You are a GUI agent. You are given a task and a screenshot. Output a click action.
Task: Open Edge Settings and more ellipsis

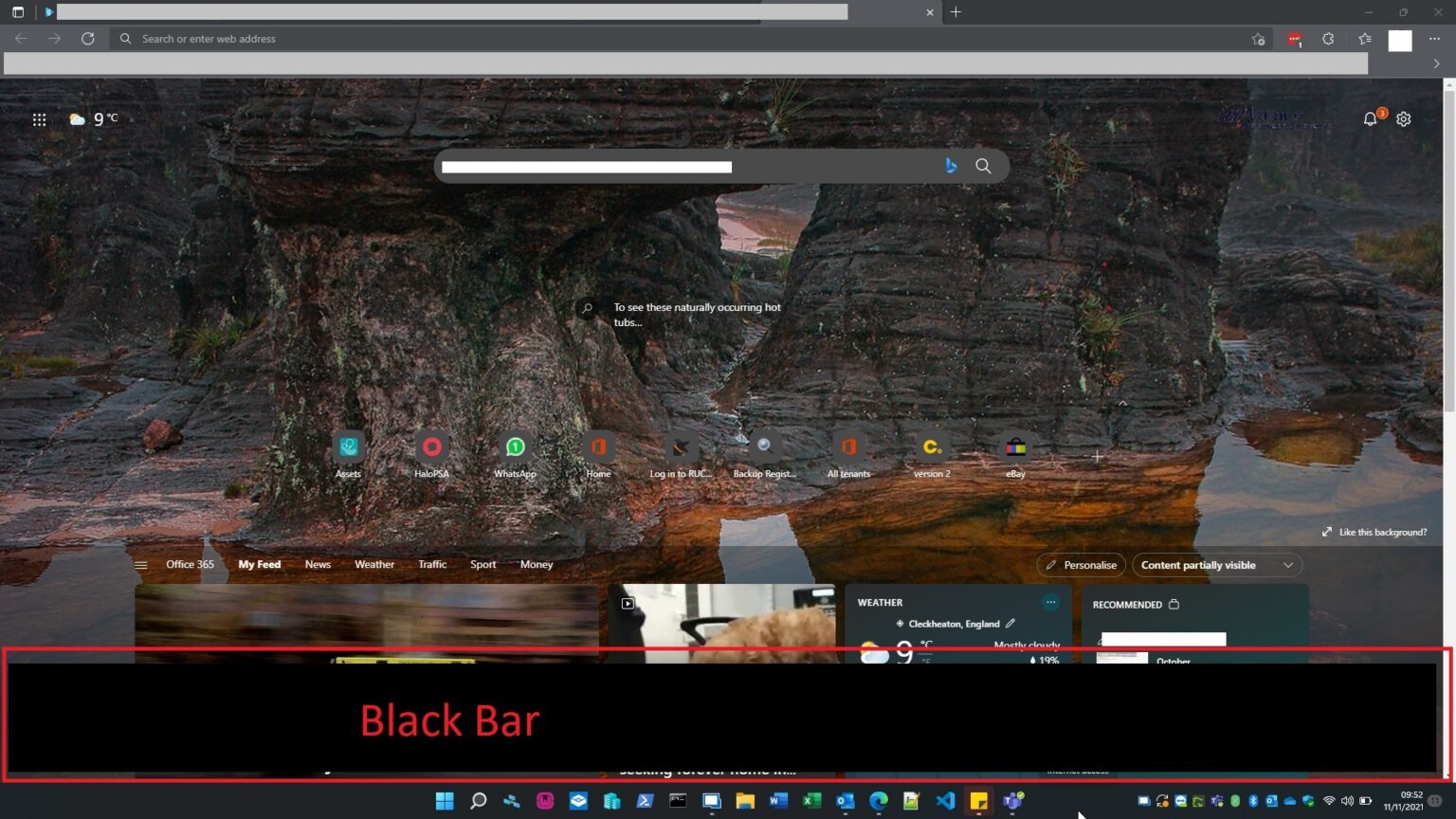click(1435, 39)
